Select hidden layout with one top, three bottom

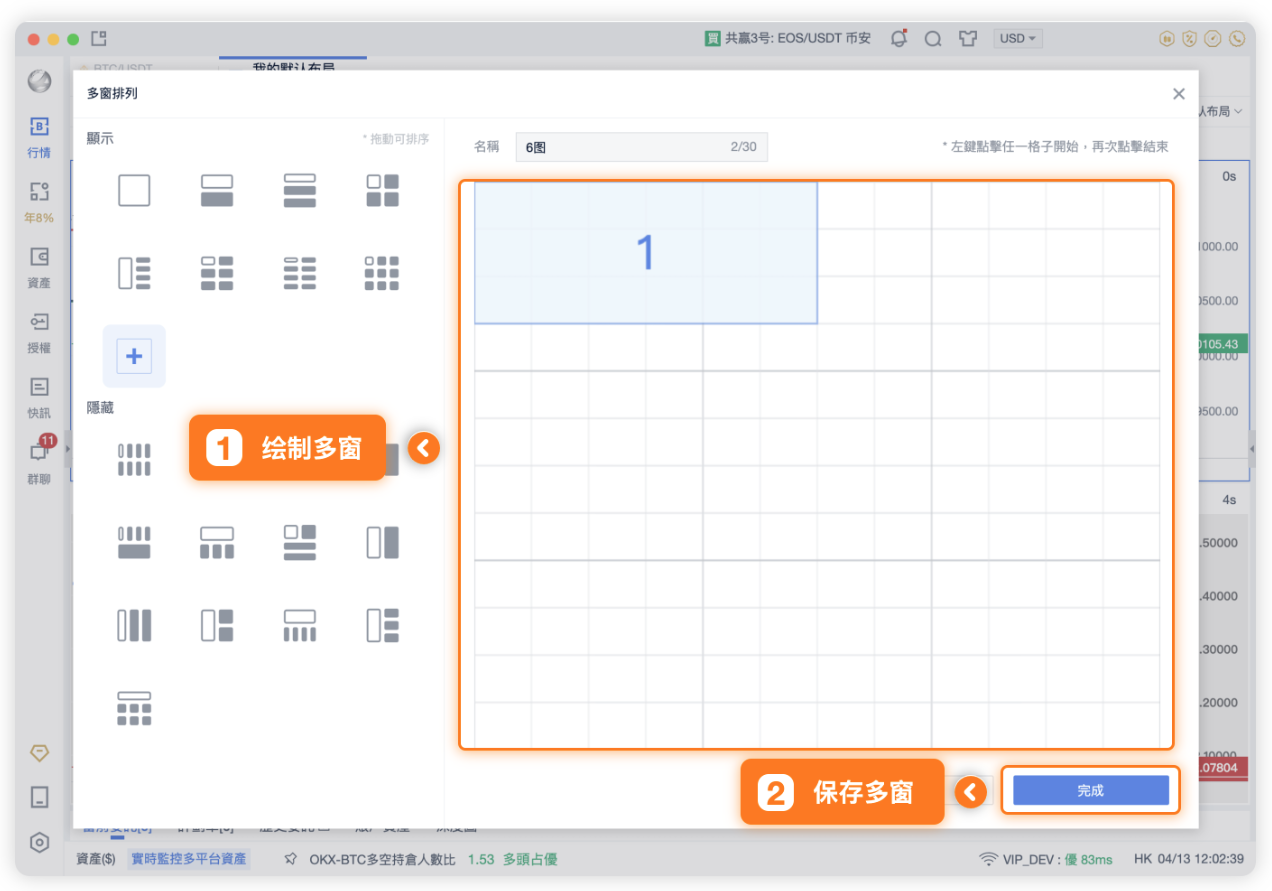pyautogui.click(x=217, y=542)
